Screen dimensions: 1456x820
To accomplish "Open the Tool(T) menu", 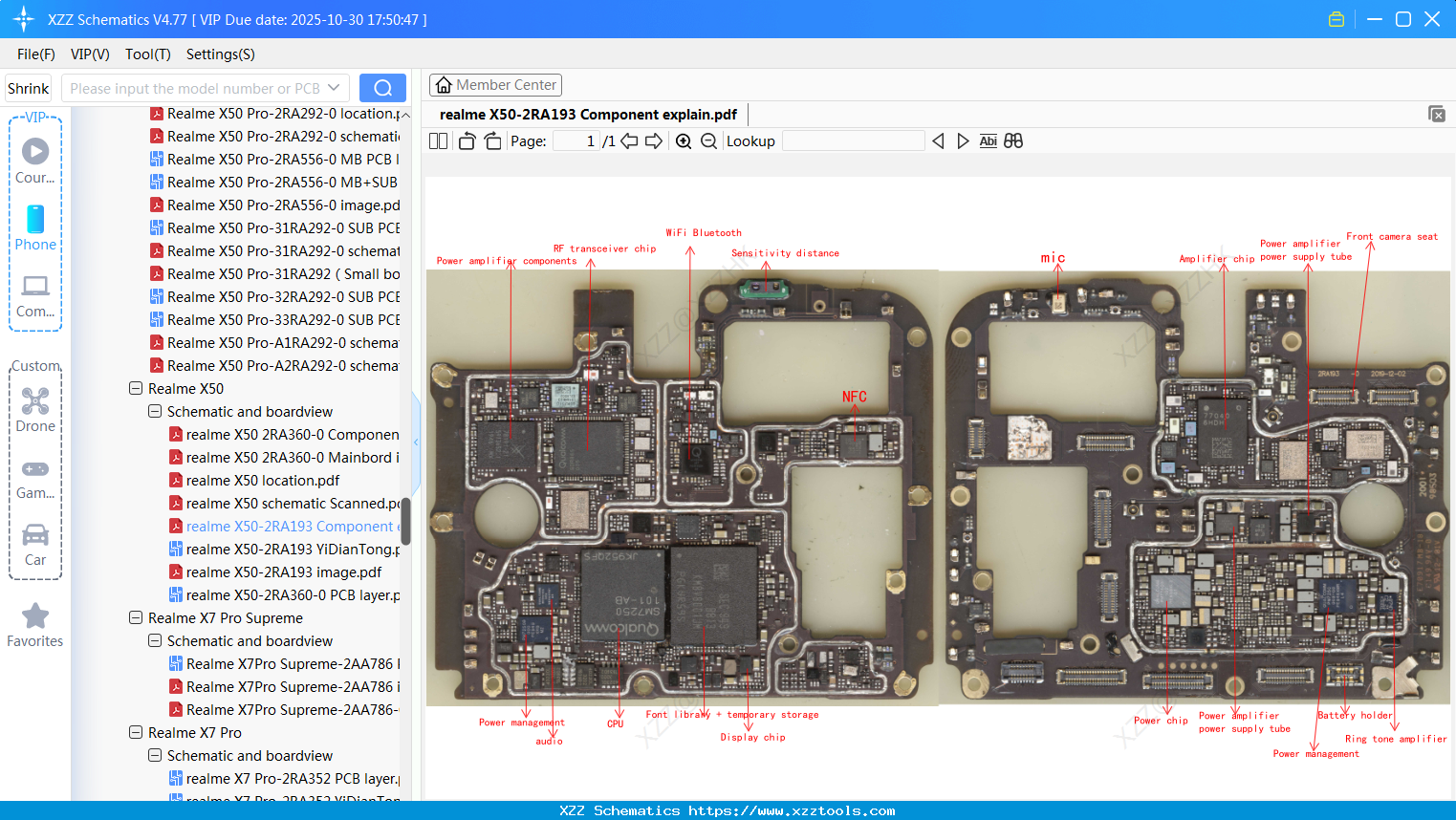I will (147, 54).
